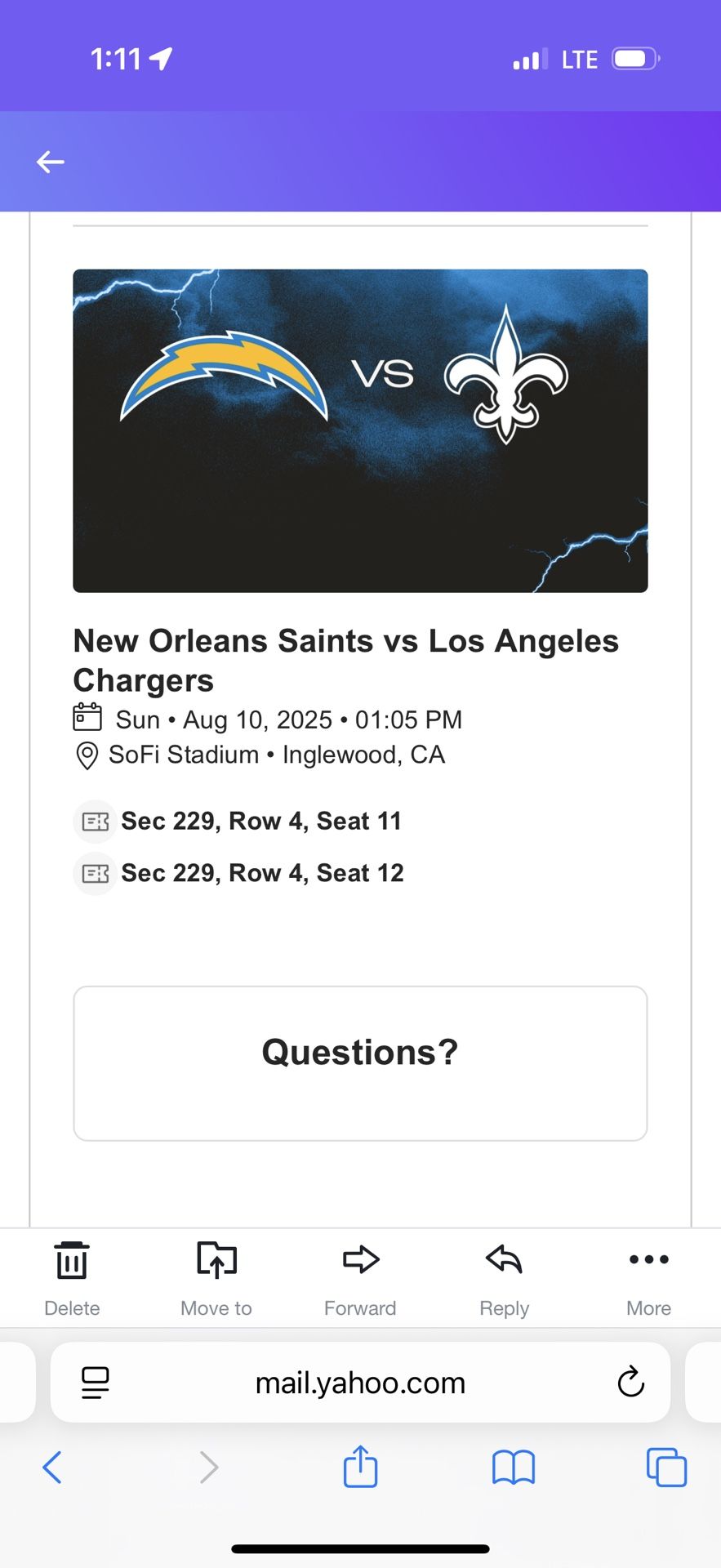The width and height of the screenshot is (721, 1568).
Task: Tap the New Orleans Saints vs Chargers title
Action: click(345, 660)
